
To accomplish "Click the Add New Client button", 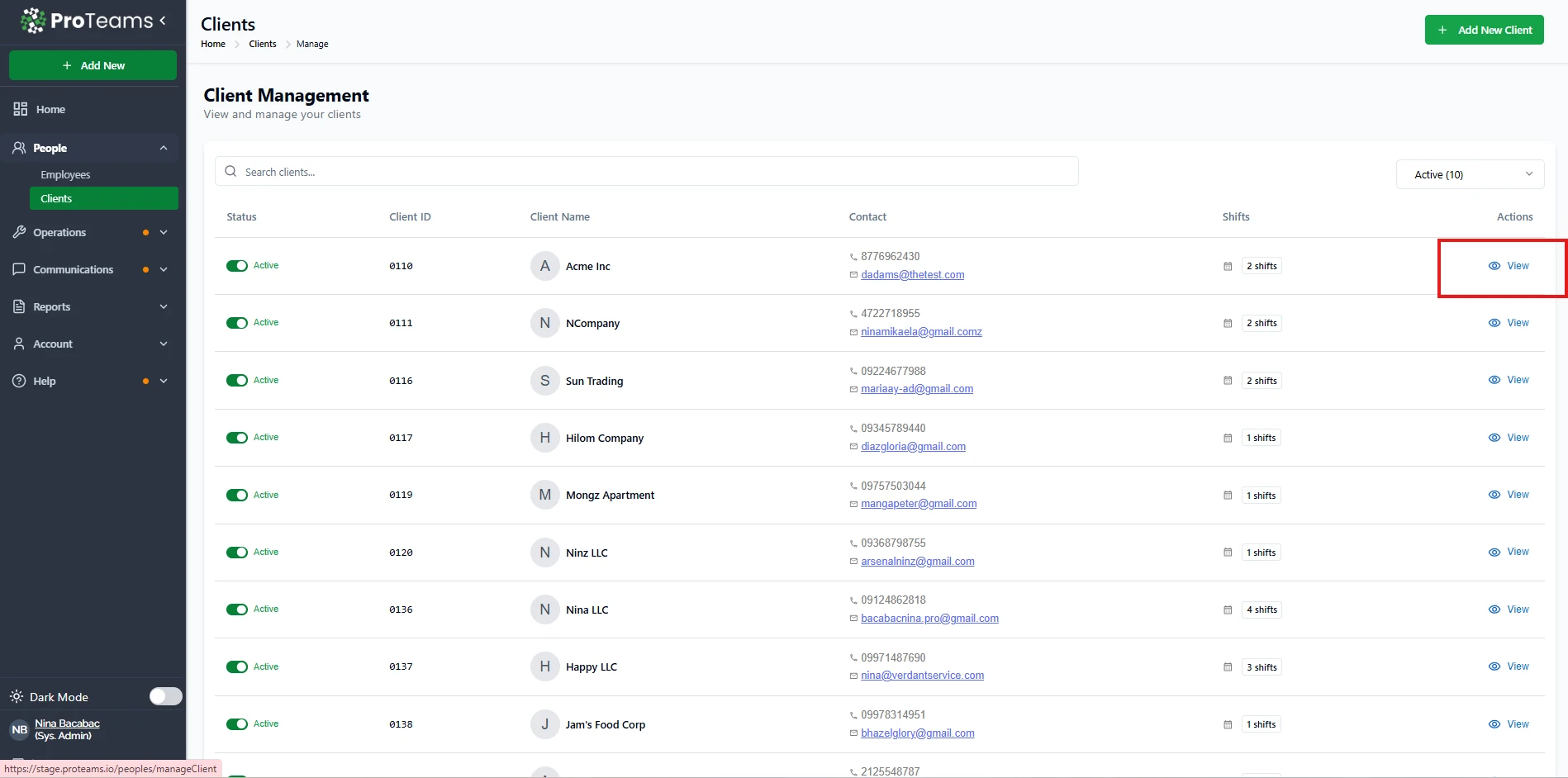I will click(1484, 30).
